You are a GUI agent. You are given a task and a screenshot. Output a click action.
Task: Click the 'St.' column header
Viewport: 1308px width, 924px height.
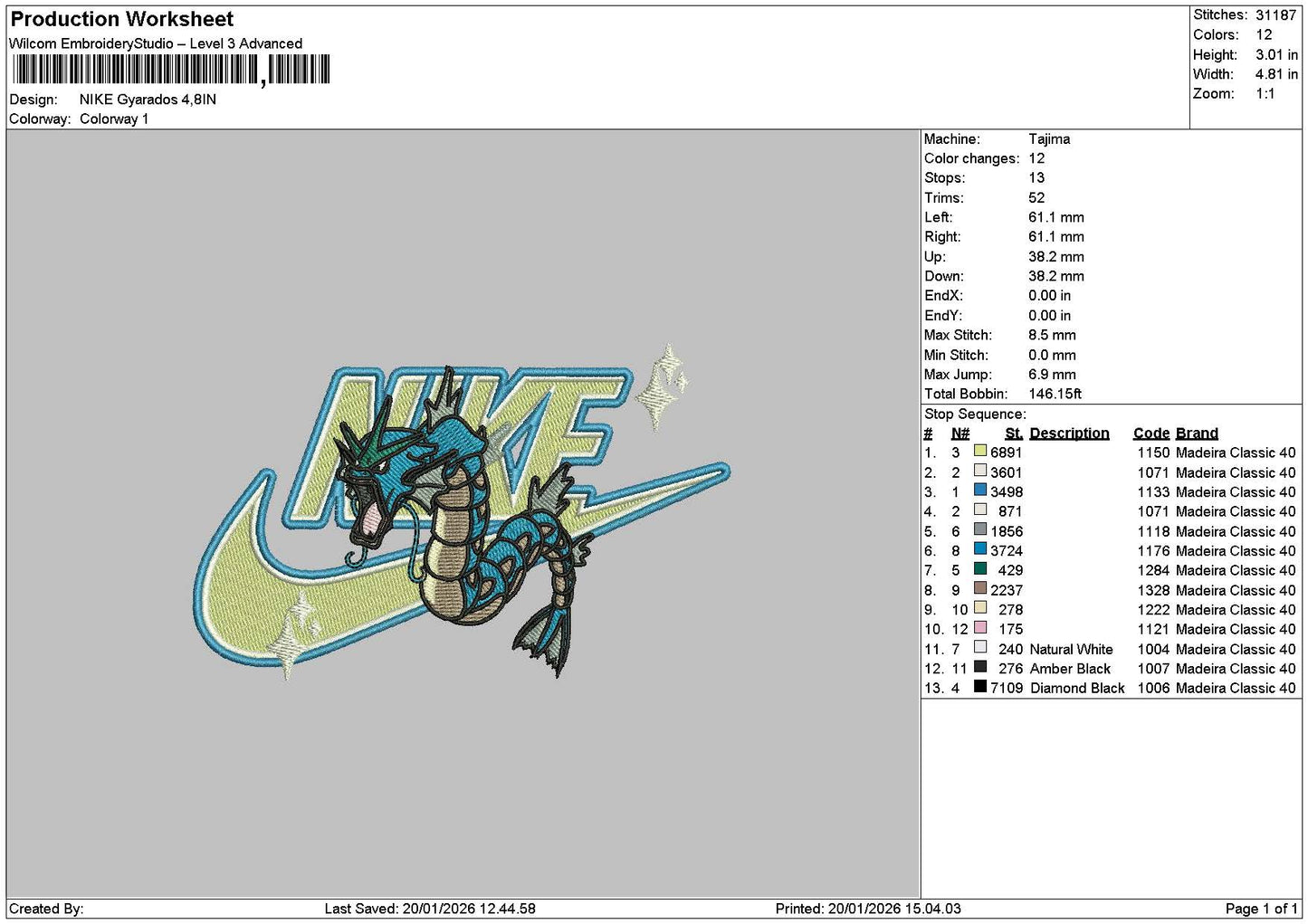pyautogui.click(x=1014, y=433)
